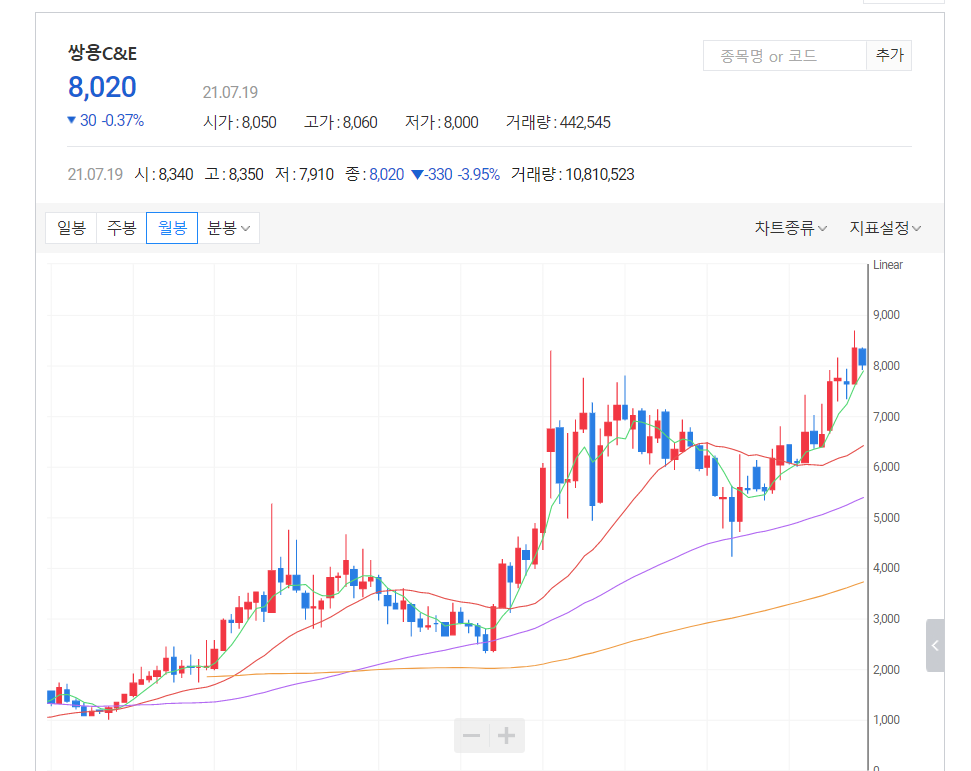
Task: Expand the side panel arrow tab
Action: pyautogui.click(x=935, y=645)
